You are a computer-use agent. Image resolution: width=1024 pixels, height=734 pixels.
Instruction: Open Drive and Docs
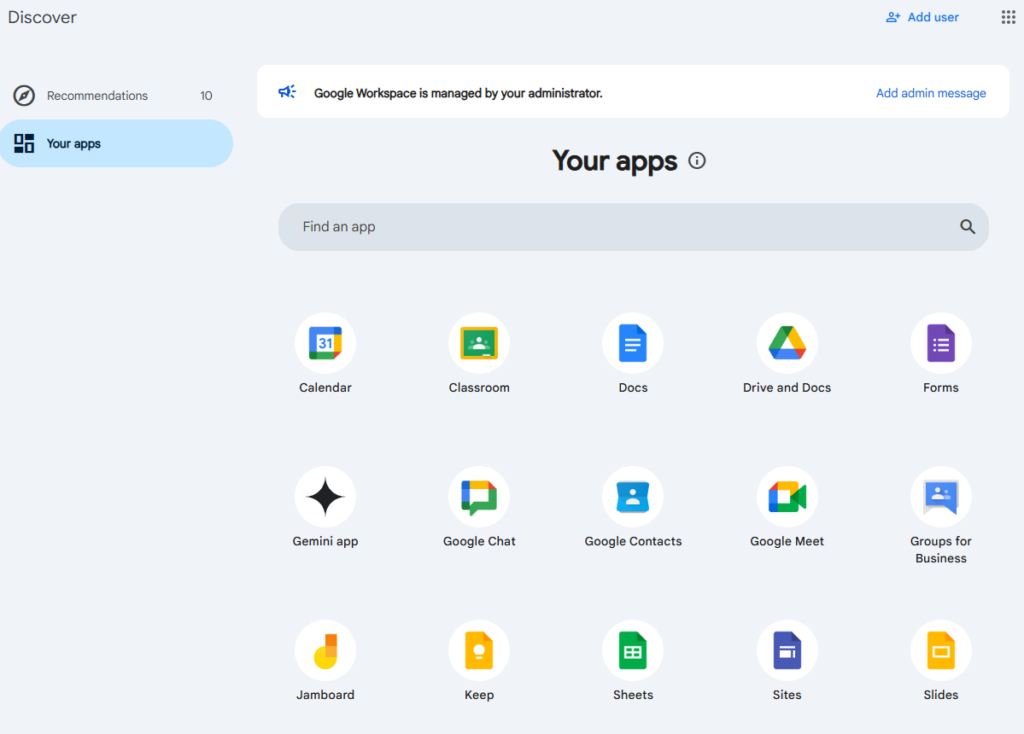[x=787, y=344]
